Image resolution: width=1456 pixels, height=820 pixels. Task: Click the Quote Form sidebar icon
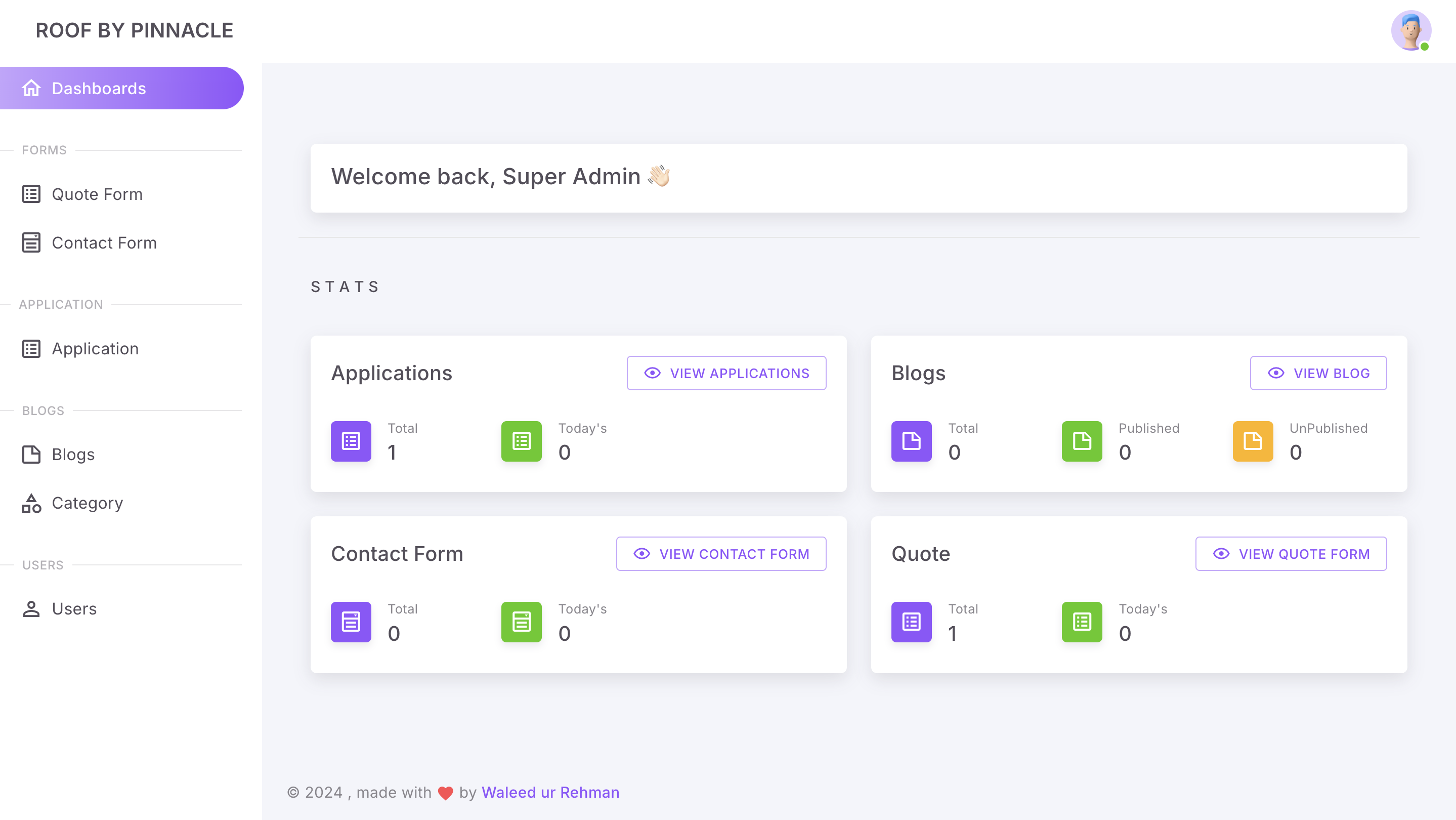click(x=31, y=194)
